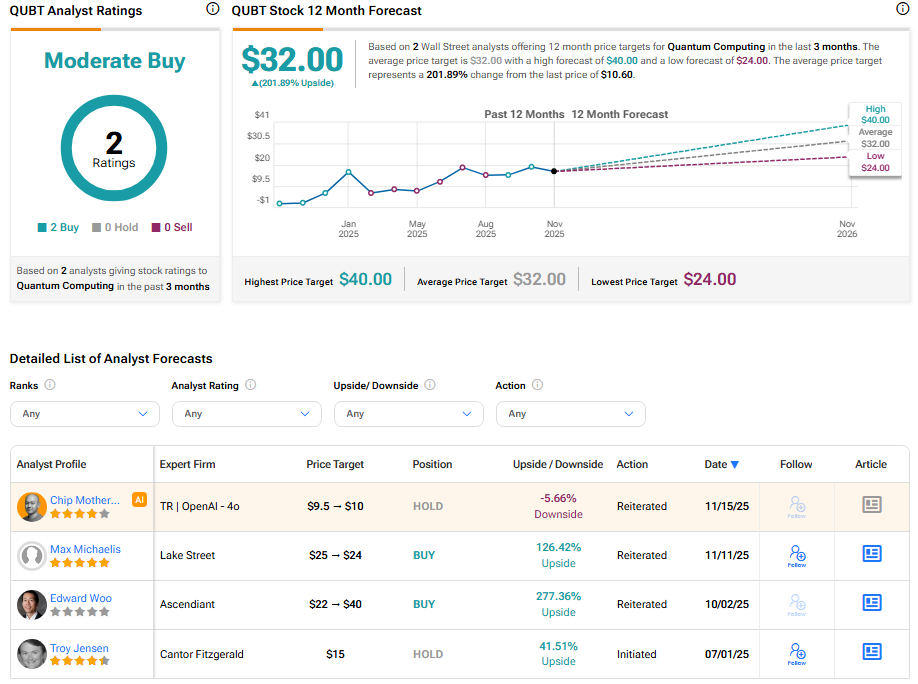Open Edward Woo's article icon

point(871,603)
